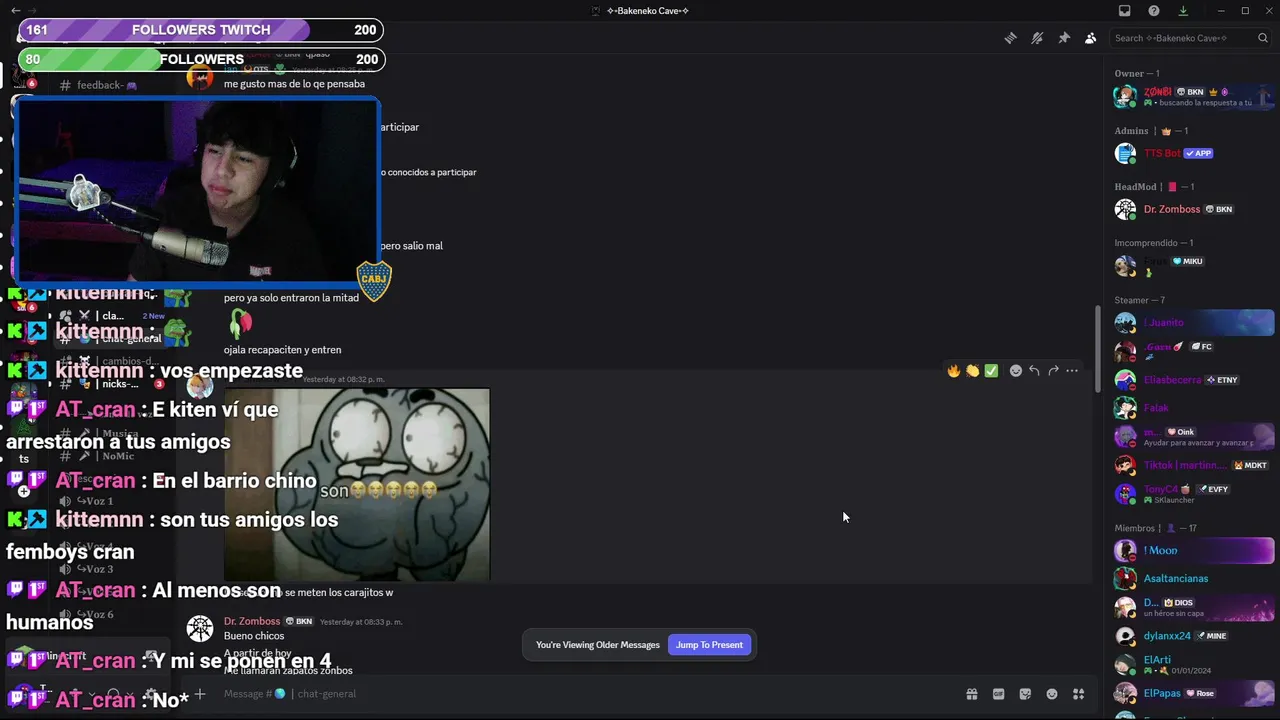Open the Help question mark icon

point(1154,11)
